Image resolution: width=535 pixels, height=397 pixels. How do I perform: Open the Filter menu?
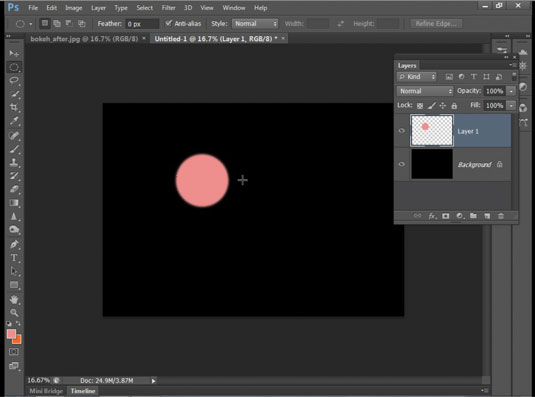click(x=168, y=8)
